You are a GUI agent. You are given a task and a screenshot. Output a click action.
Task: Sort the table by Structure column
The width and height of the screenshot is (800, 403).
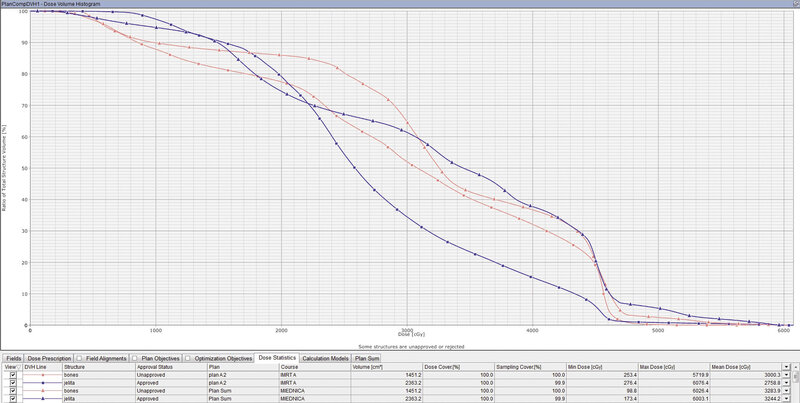coord(98,367)
